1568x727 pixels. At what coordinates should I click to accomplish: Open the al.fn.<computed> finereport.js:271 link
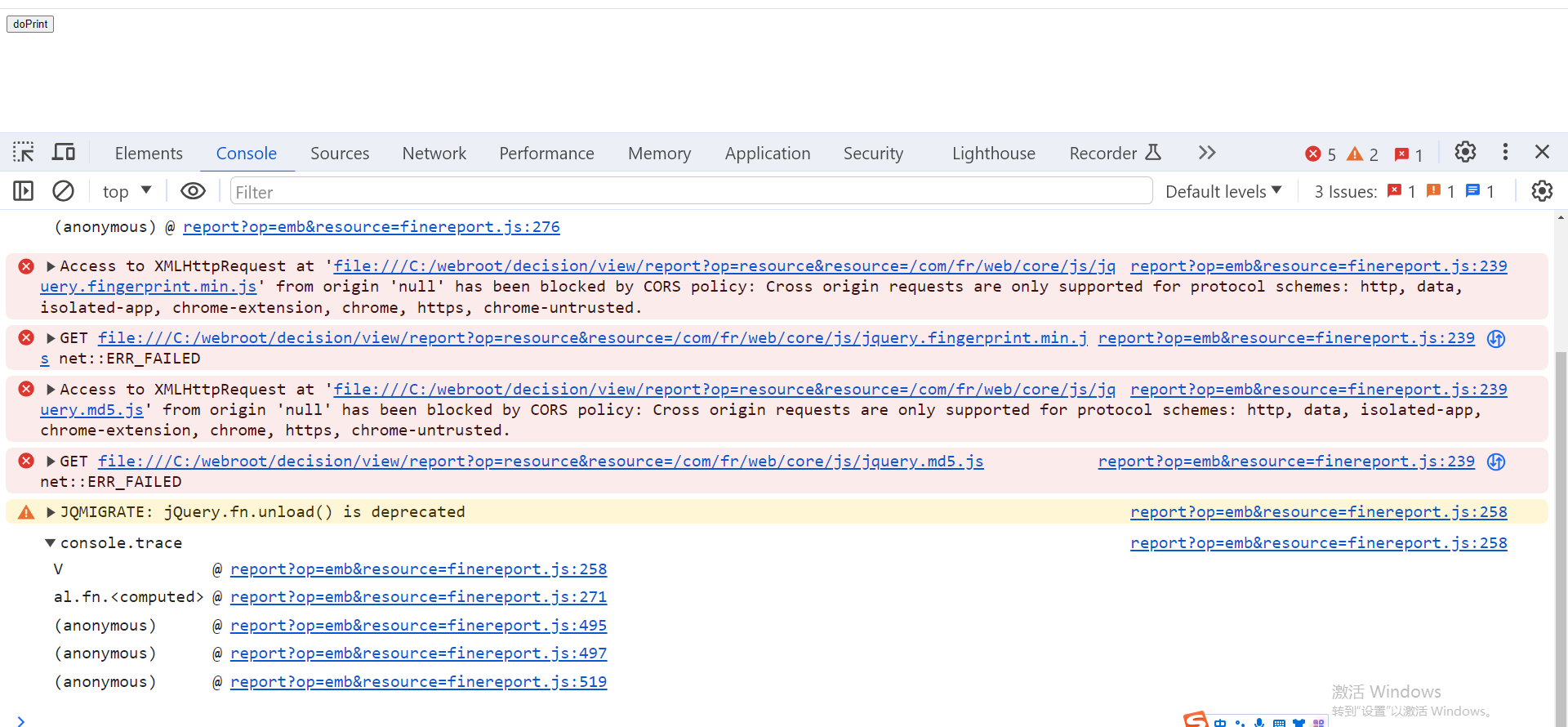(419, 597)
